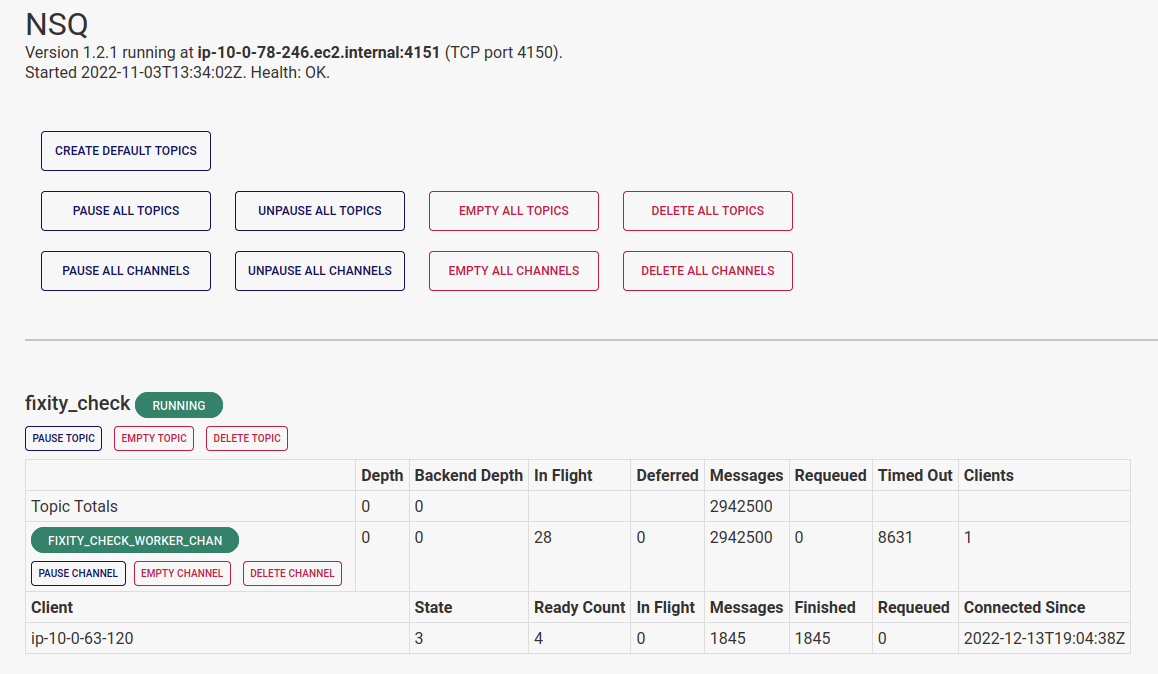Click the State column header
This screenshot has height=674, width=1158.
click(434, 608)
